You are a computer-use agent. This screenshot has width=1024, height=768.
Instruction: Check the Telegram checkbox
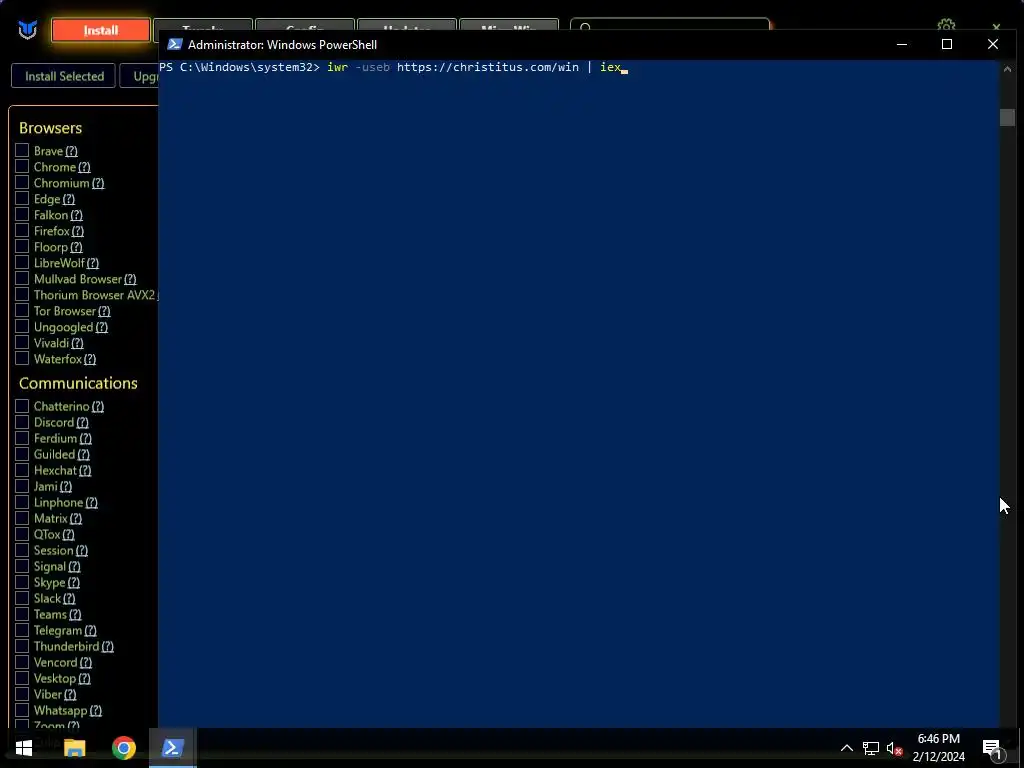[x=22, y=630]
